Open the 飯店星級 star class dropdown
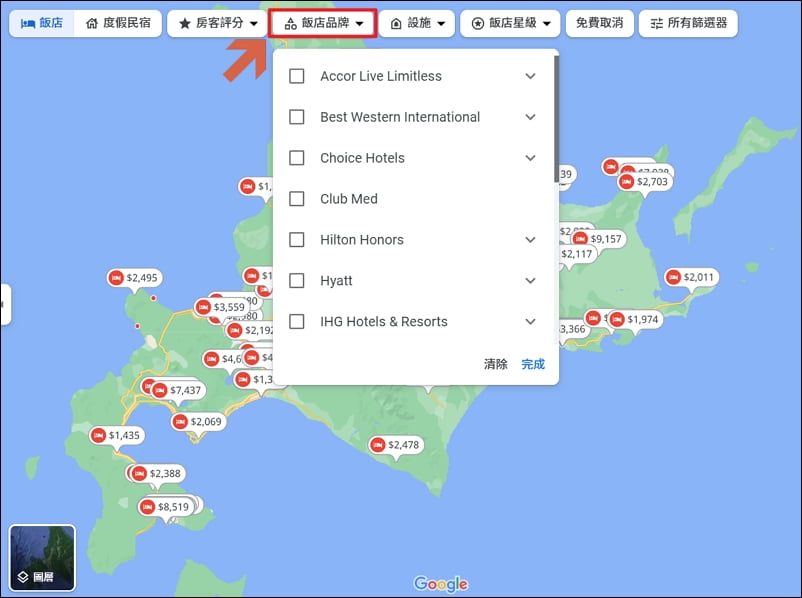 click(510, 24)
